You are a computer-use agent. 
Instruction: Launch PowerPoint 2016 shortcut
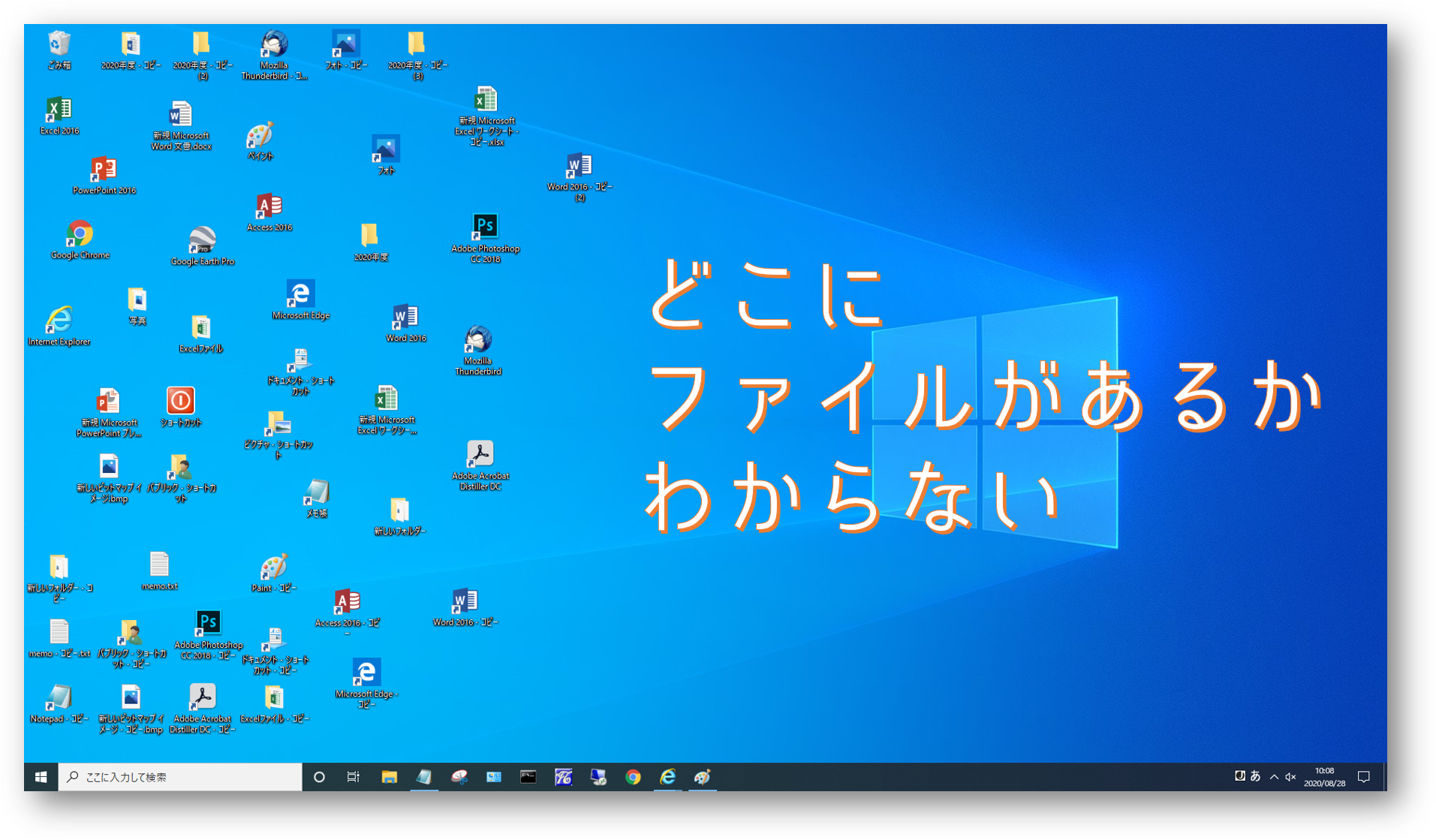tap(104, 175)
